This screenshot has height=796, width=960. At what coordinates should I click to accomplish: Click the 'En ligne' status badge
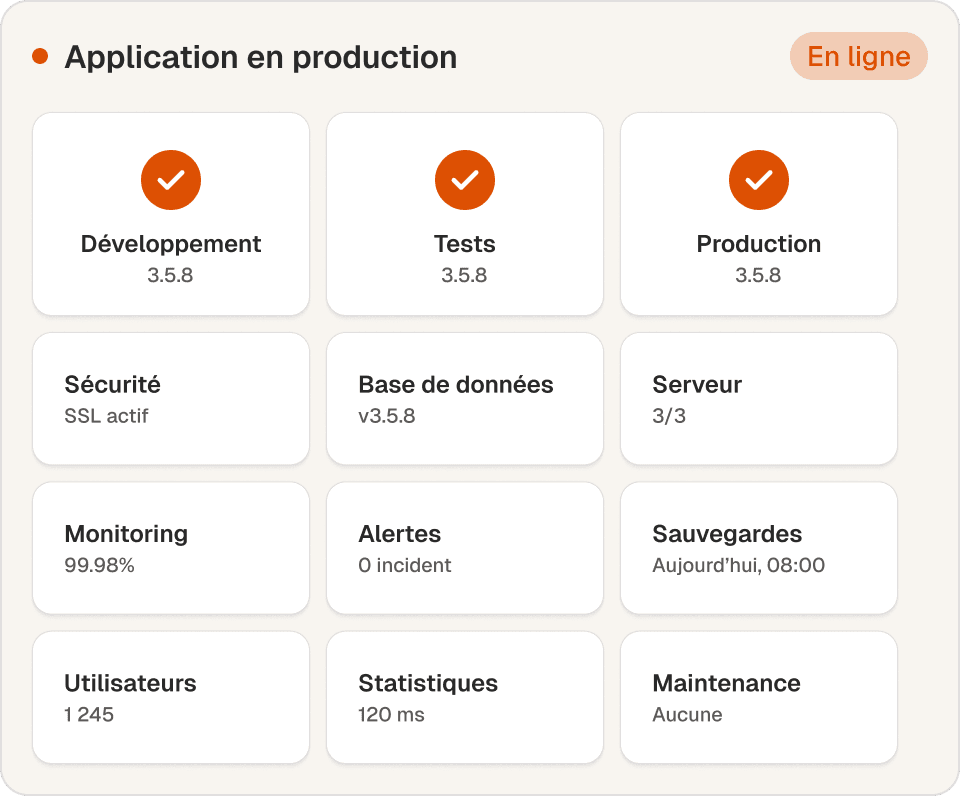tap(858, 56)
